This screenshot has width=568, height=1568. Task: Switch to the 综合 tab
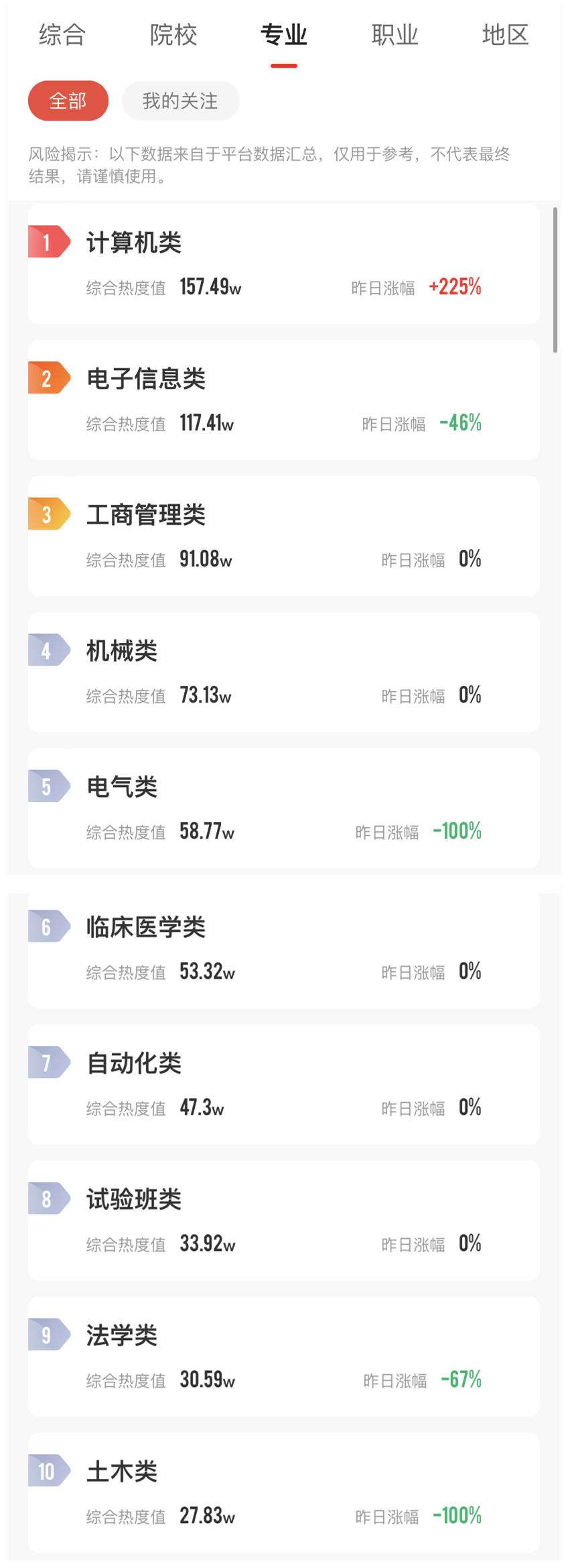coord(62,35)
